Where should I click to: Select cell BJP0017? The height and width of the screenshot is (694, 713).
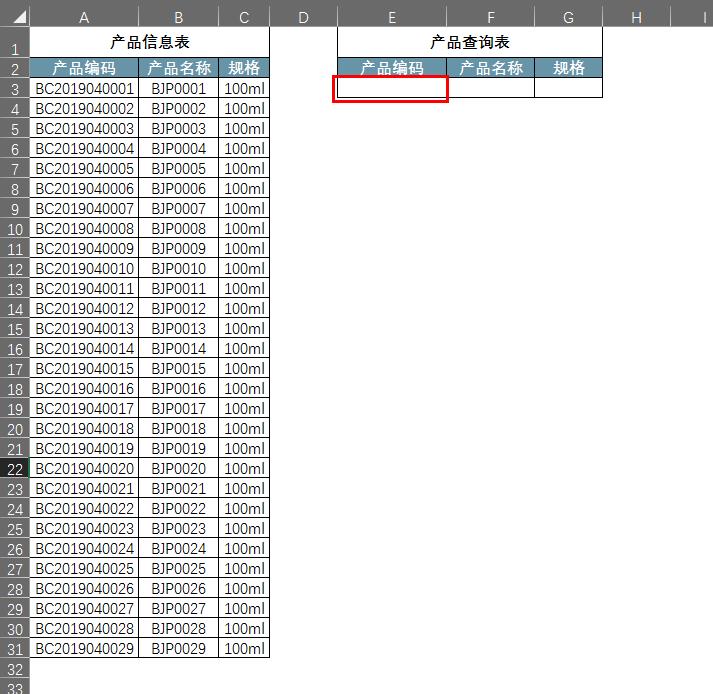tap(179, 408)
